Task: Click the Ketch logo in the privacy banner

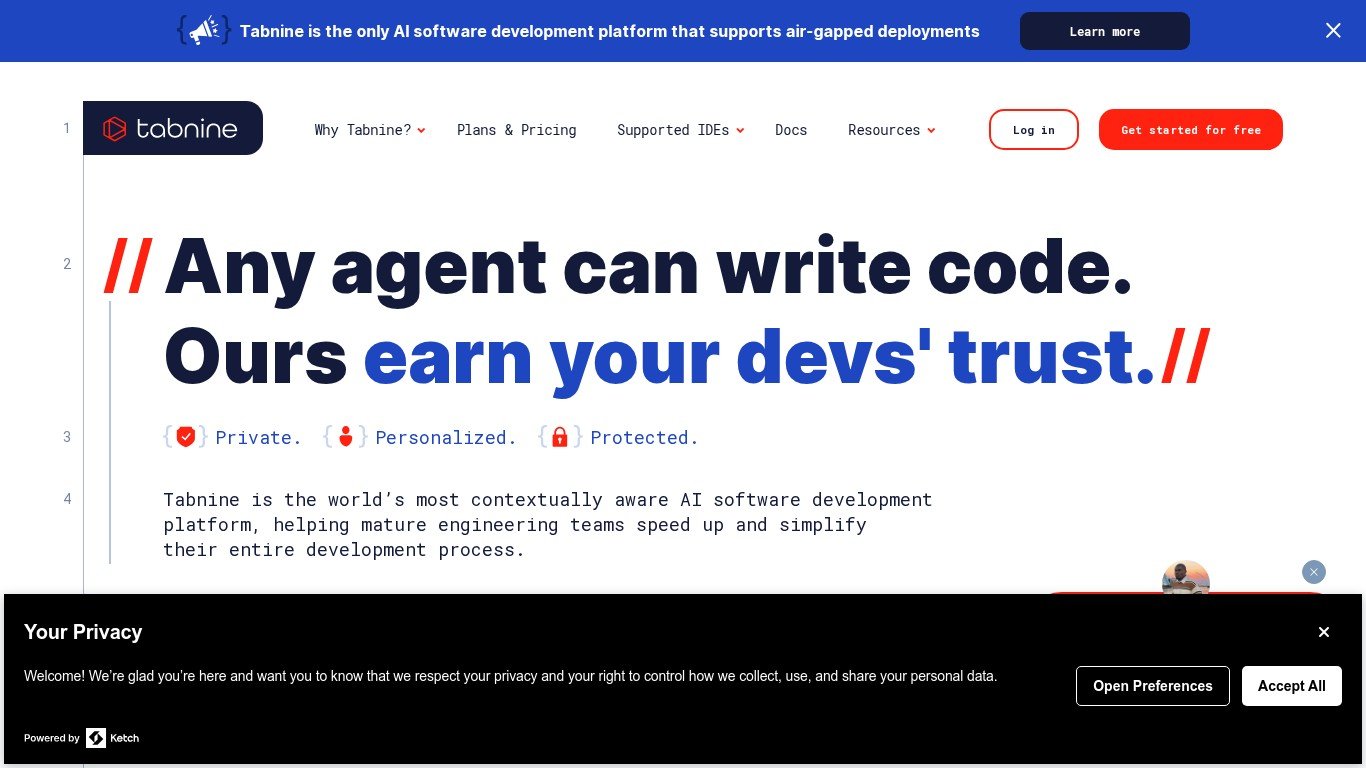Action: coord(112,738)
